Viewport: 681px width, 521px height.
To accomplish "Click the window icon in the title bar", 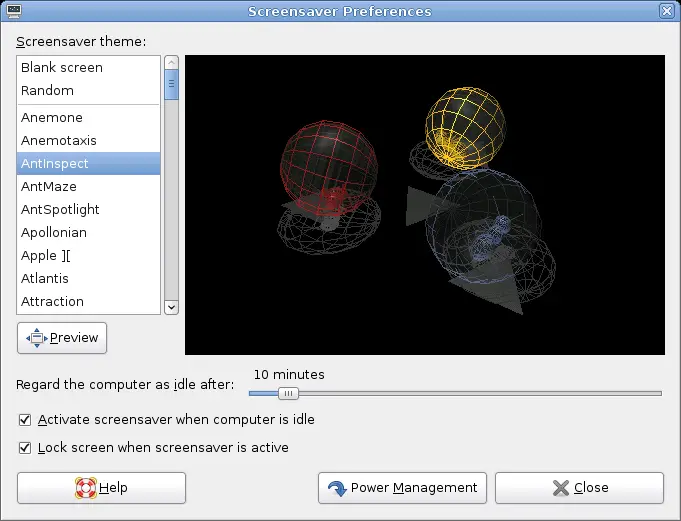I will click(13, 11).
